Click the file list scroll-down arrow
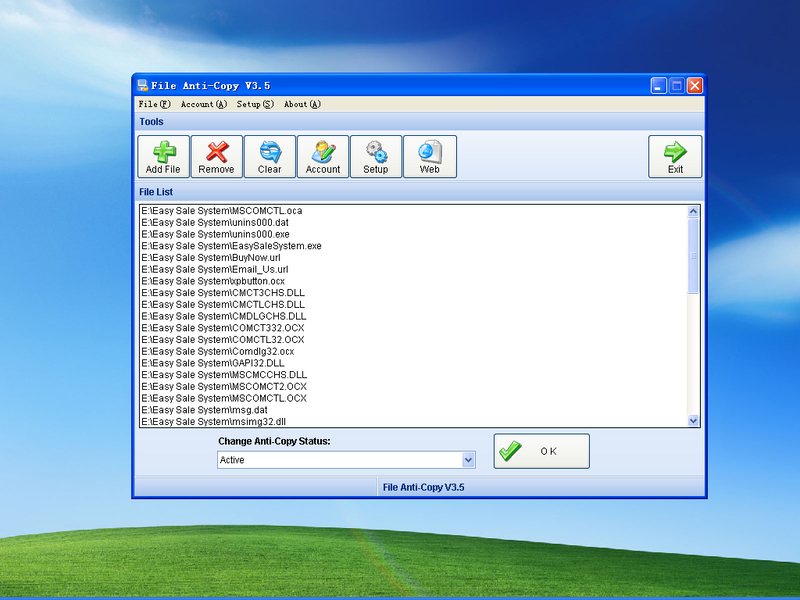 click(693, 420)
